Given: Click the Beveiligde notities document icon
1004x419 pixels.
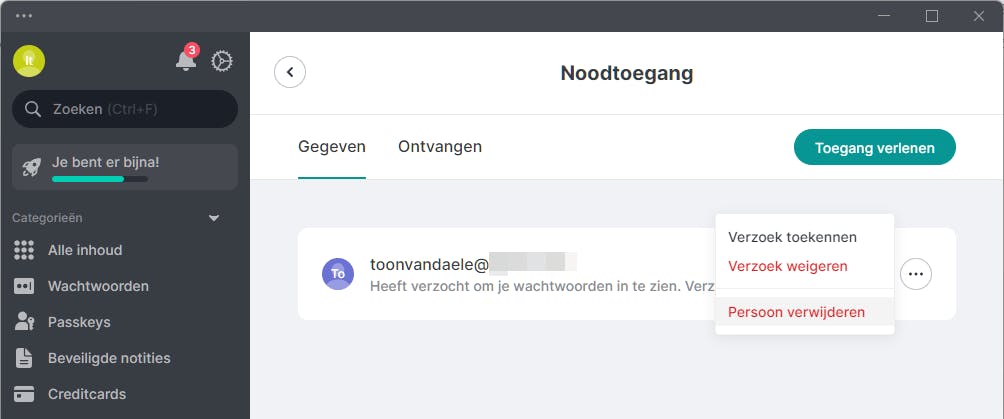Looking at the screenshot, I should tap(24, 358).
